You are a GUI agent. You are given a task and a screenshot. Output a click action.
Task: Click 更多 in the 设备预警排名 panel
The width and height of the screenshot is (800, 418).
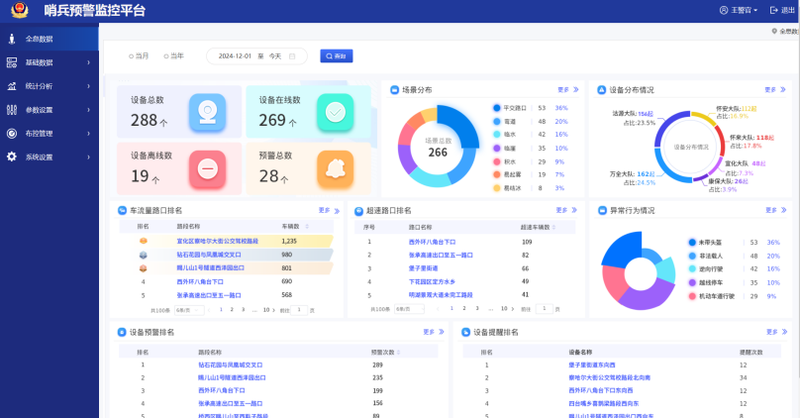(434, 332)
